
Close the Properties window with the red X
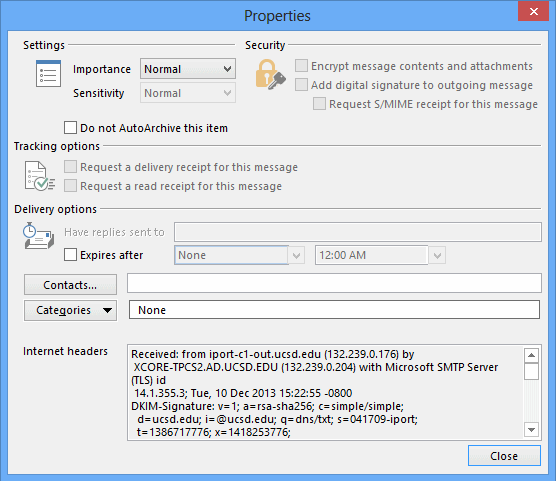click(x=533, y=11)
